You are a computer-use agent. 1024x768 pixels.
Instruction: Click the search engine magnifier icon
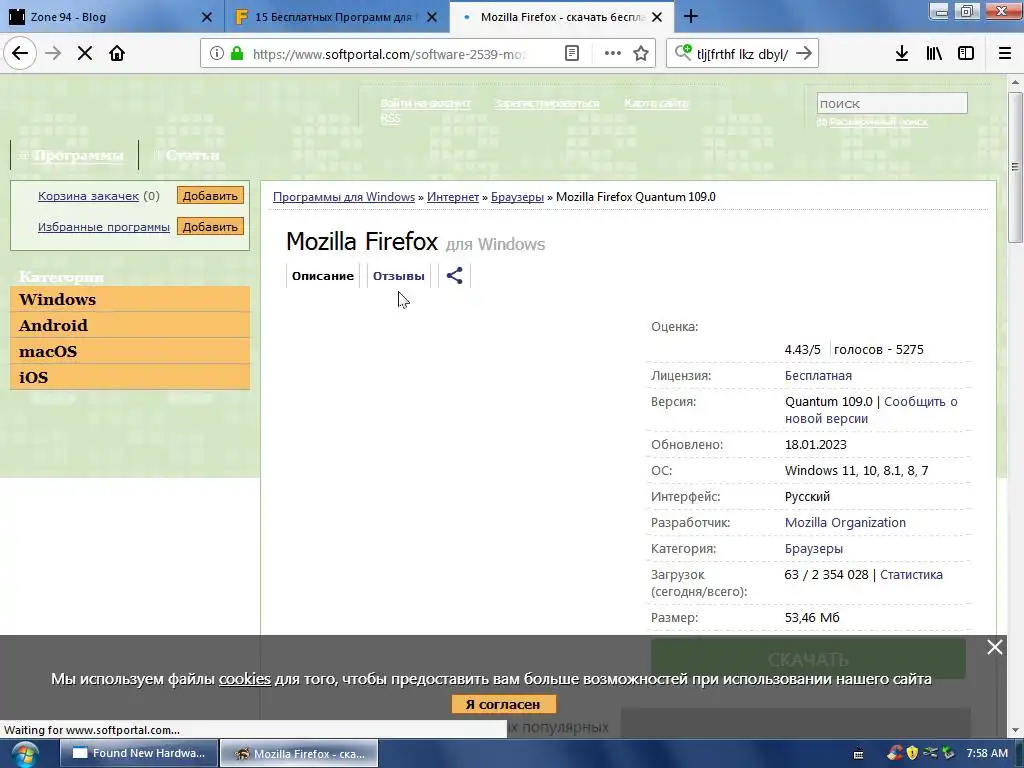tap(683, 53)
